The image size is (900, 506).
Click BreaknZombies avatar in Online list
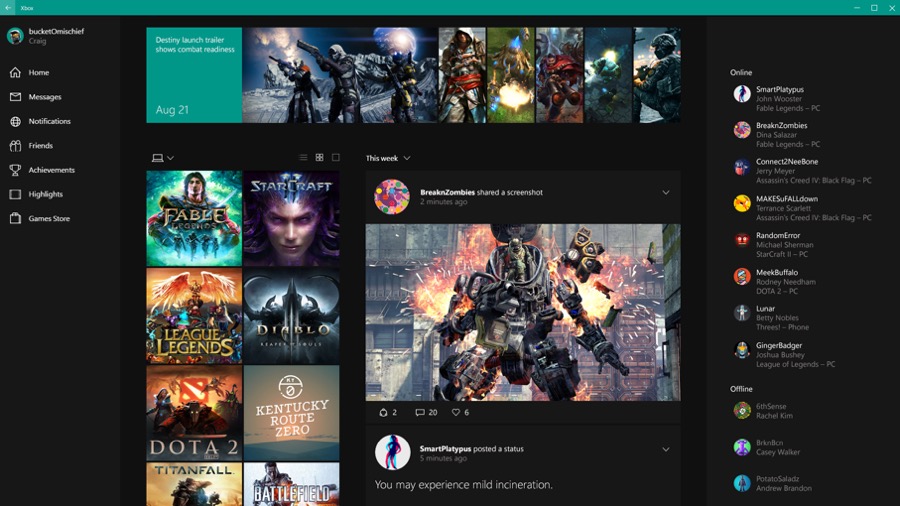(742, 130)
